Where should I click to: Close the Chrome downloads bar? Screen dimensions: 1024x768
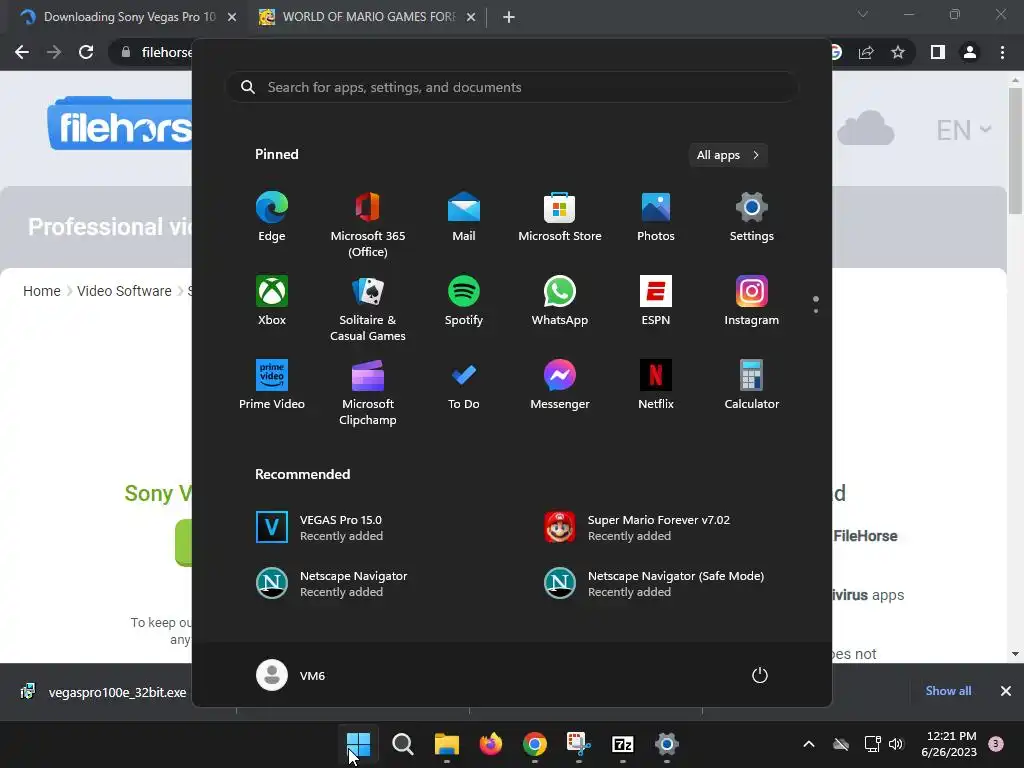click(1006, 691)
